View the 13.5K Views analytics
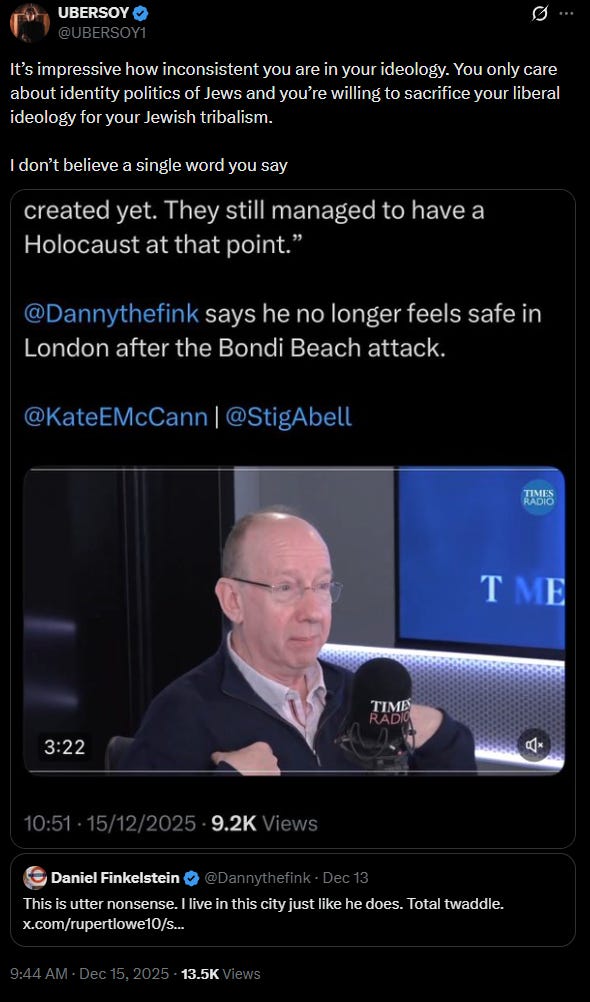 [221, 974]
